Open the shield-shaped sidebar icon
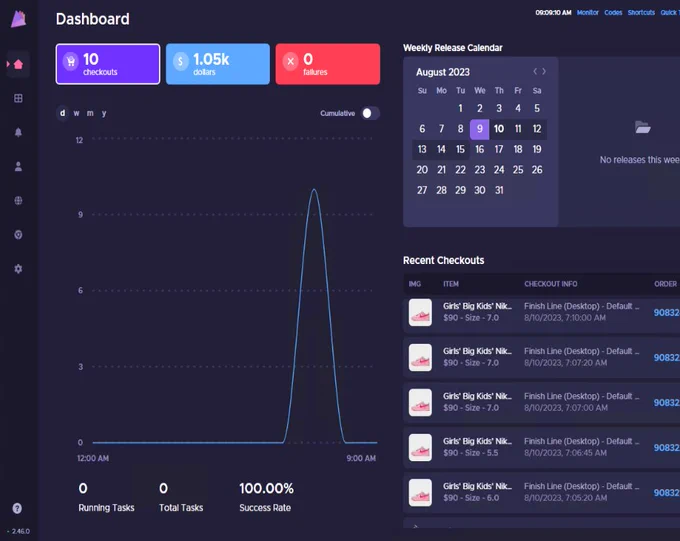 coord(18,235)
